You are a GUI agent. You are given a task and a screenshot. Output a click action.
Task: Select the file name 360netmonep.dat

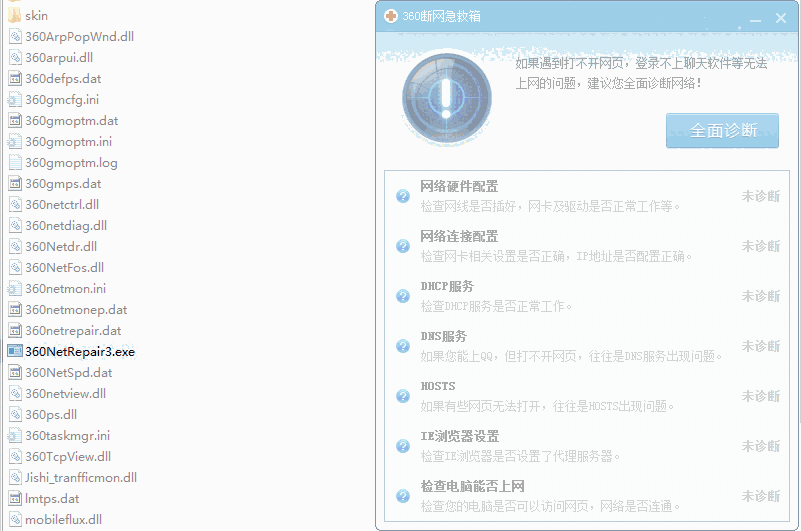tap(76, 309)
